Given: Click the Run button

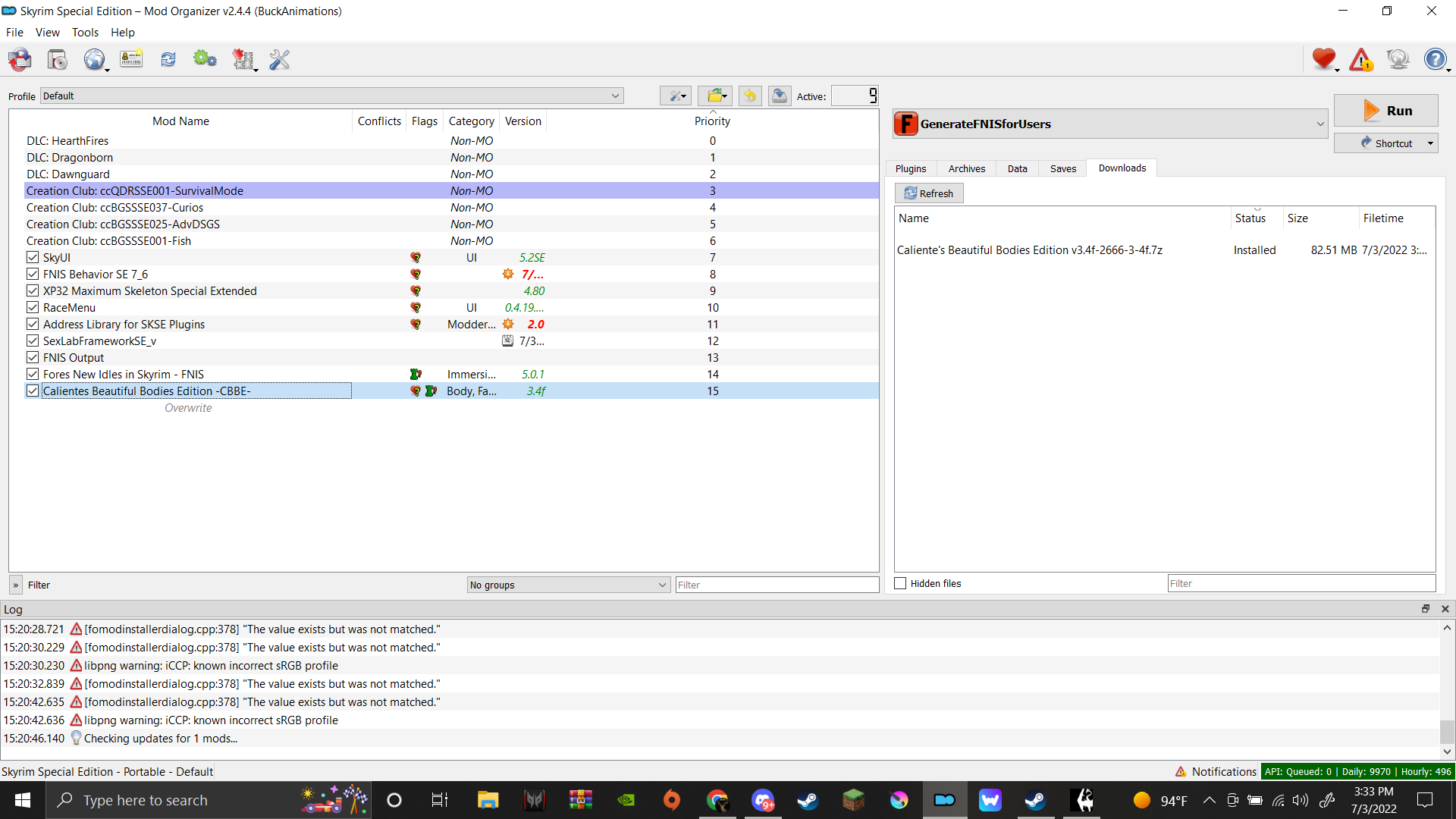Looking at the screenshot, I should coord(1385,111).
